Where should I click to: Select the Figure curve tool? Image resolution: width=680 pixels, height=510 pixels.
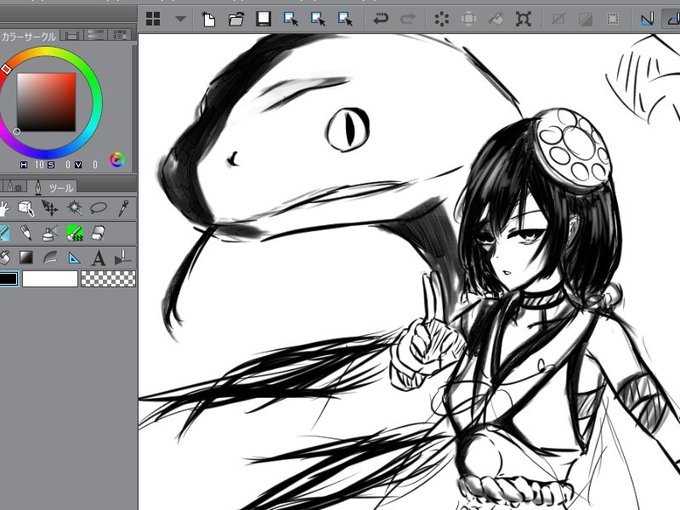point(50,258)
